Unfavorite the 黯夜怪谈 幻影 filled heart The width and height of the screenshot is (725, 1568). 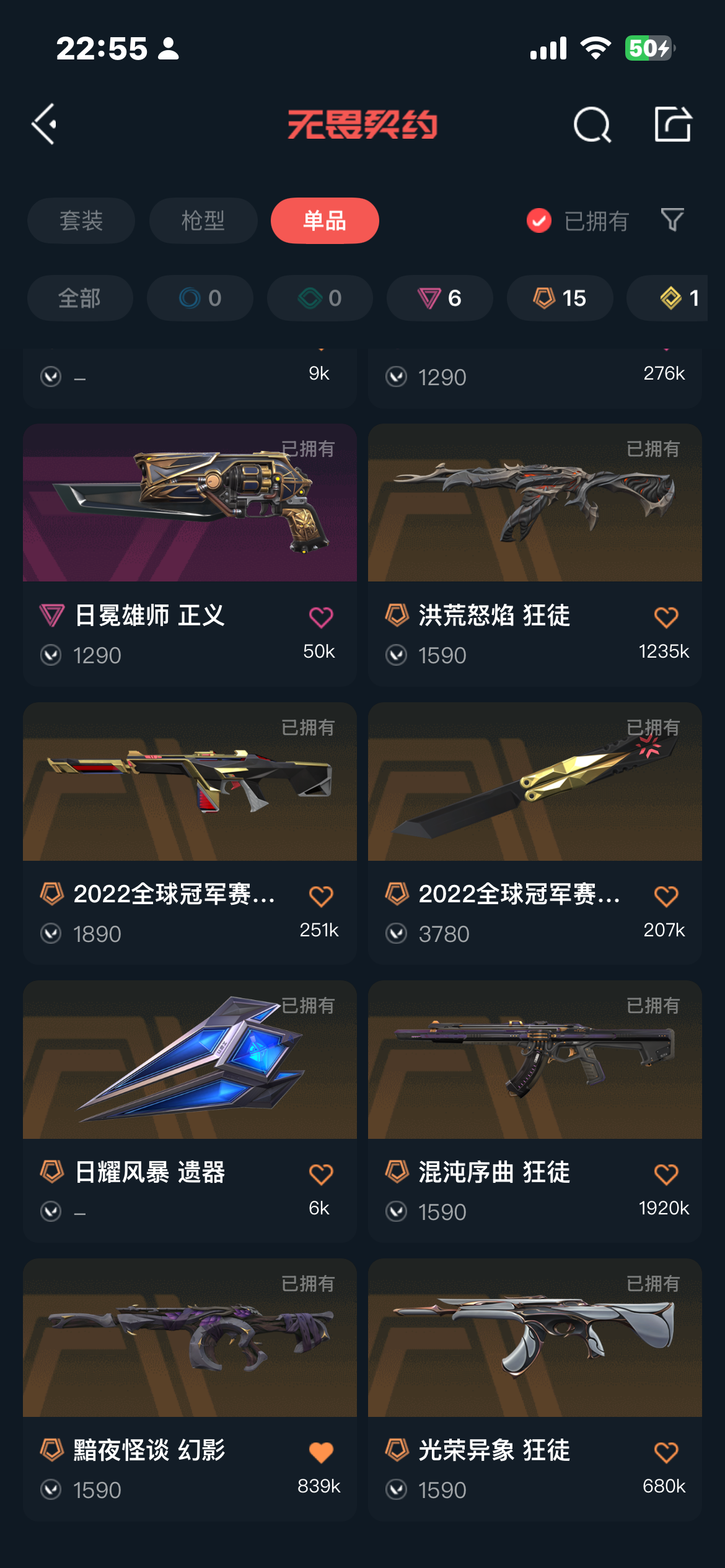point(321,1452)
